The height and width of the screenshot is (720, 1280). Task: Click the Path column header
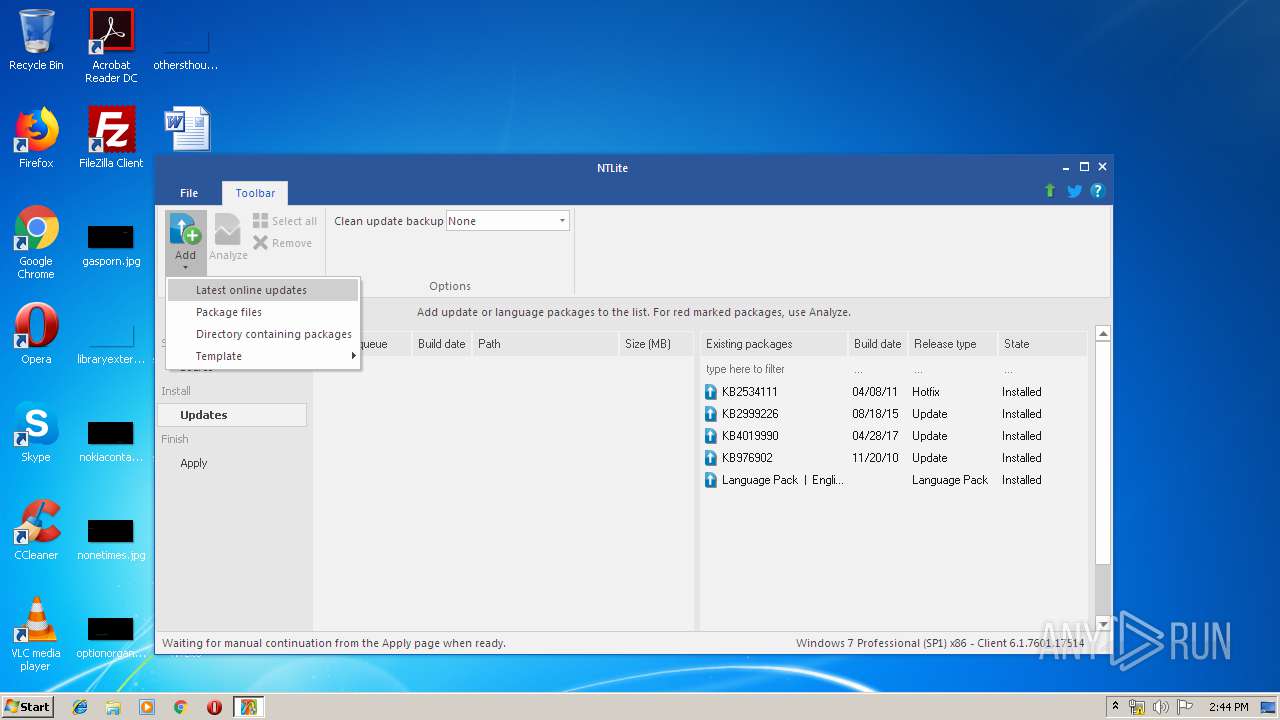545,344
